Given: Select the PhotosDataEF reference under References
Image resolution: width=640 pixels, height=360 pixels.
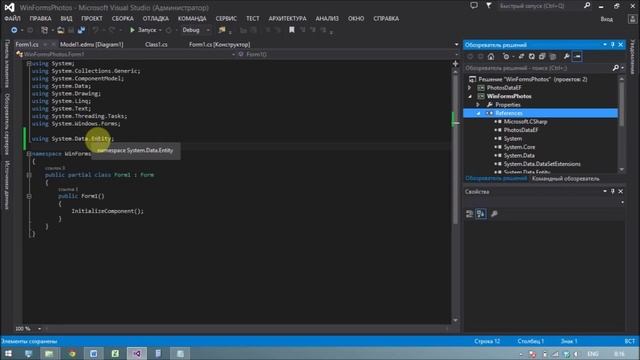Looking at the screenshot, I should pyautogui.click(x=520, y=130).
